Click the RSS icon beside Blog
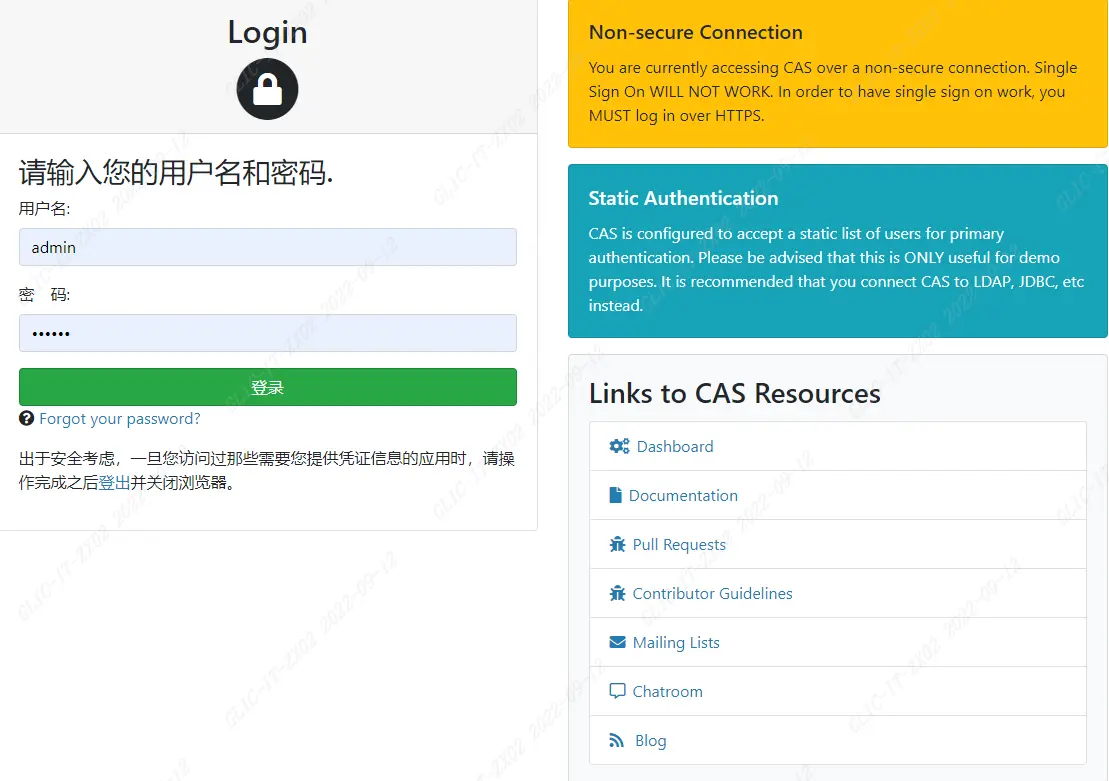The image size is (1109, 781). tap(616, 740)
